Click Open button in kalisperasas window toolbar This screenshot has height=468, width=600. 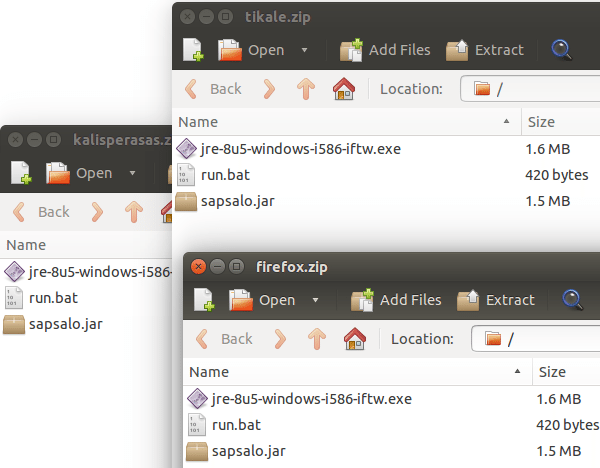(79, 173)
